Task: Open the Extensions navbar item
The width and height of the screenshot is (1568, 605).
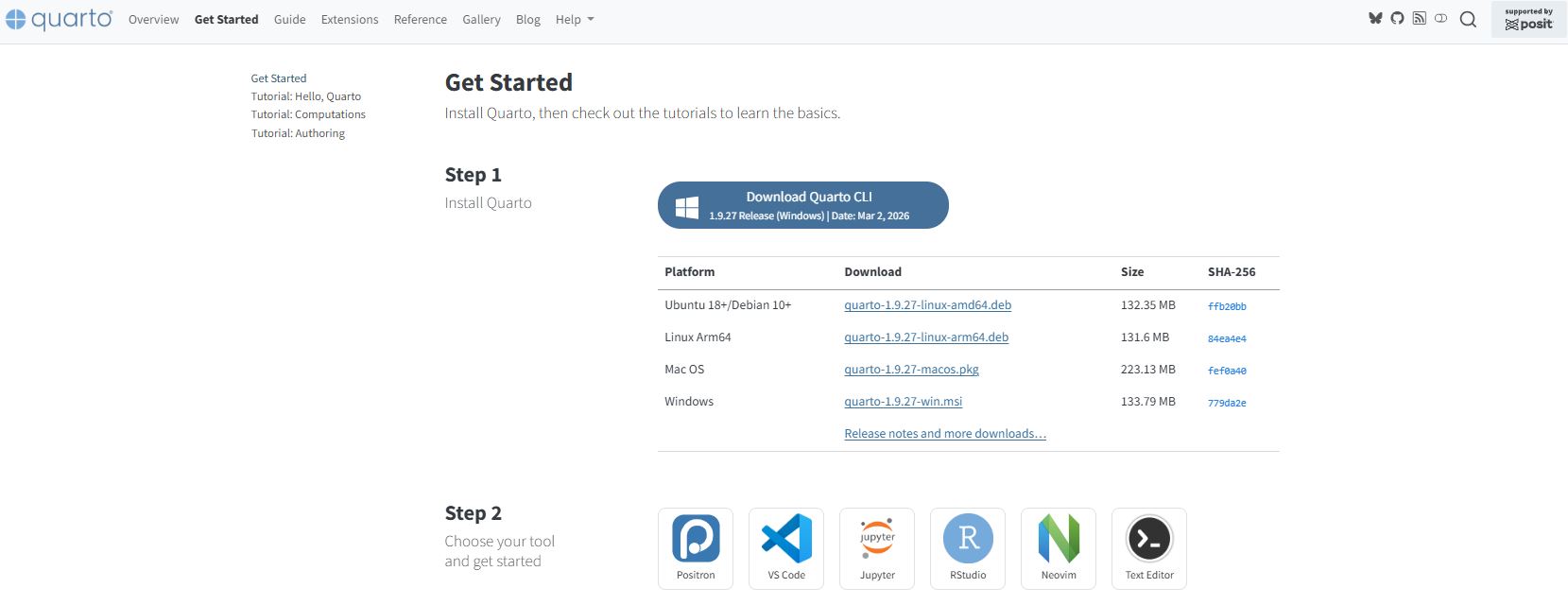Action: coord(350,19)
